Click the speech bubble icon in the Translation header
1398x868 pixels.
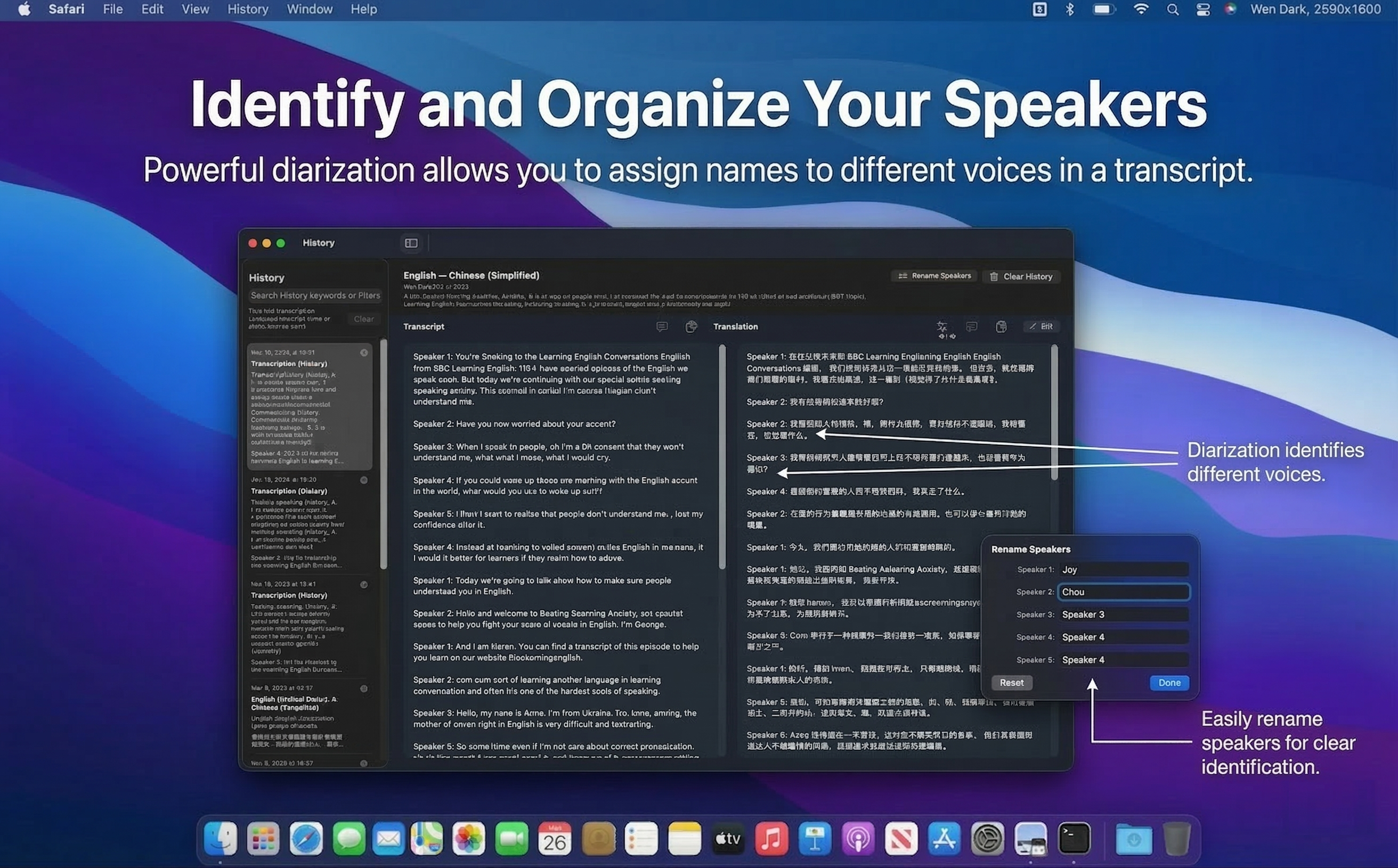pos(971,326)
